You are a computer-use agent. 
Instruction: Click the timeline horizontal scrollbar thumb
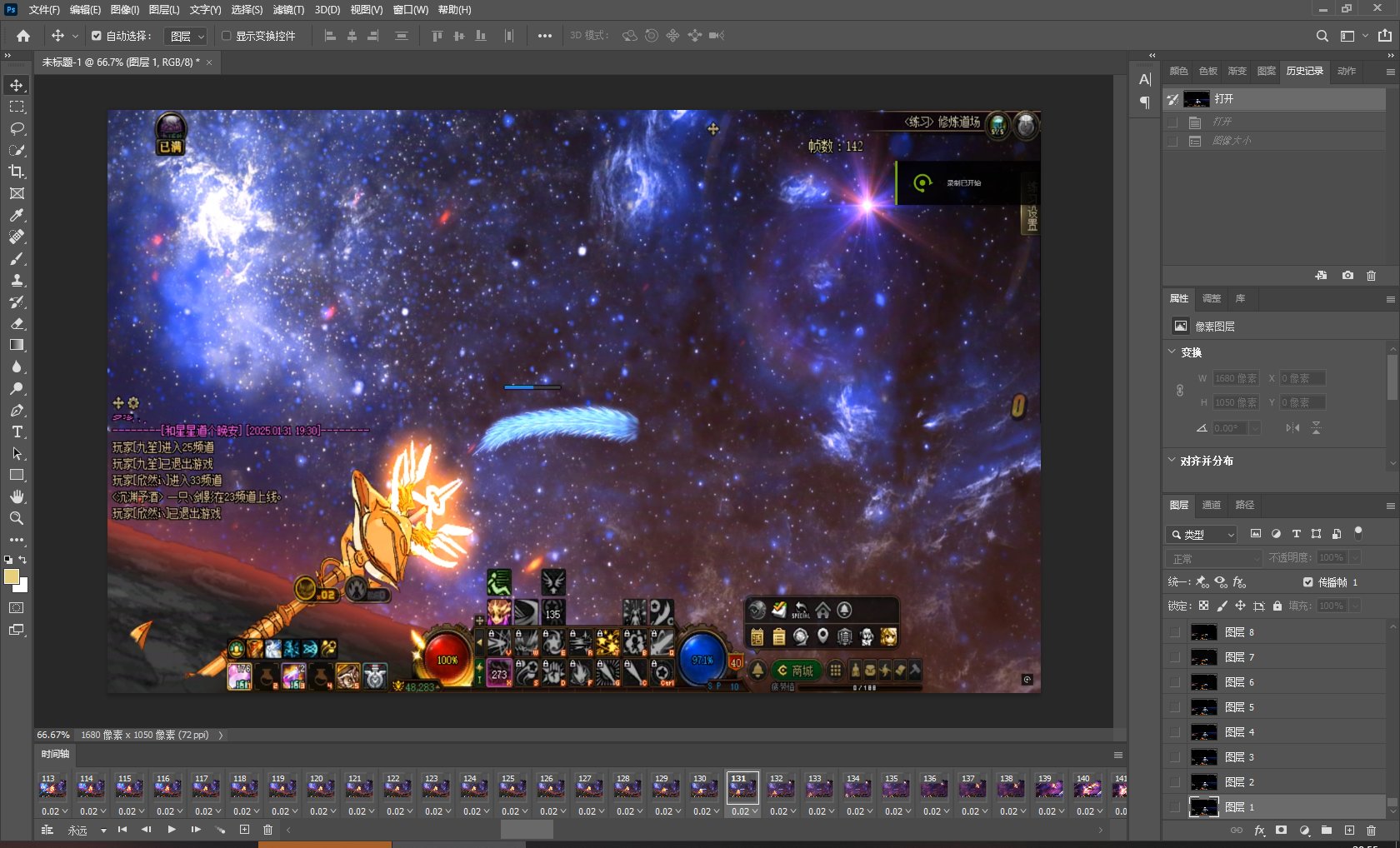point(527,830)
